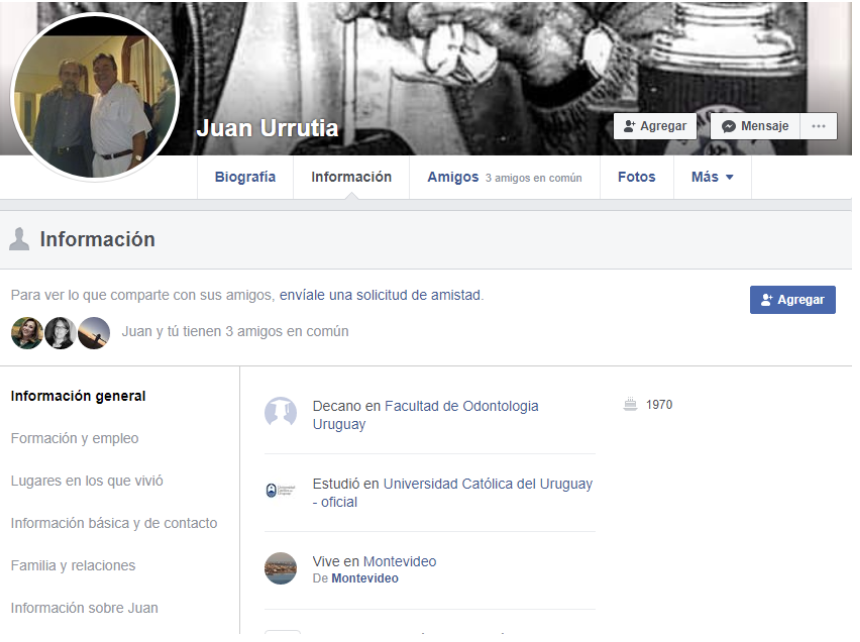Go to the Fotos tab

point(637,177)
